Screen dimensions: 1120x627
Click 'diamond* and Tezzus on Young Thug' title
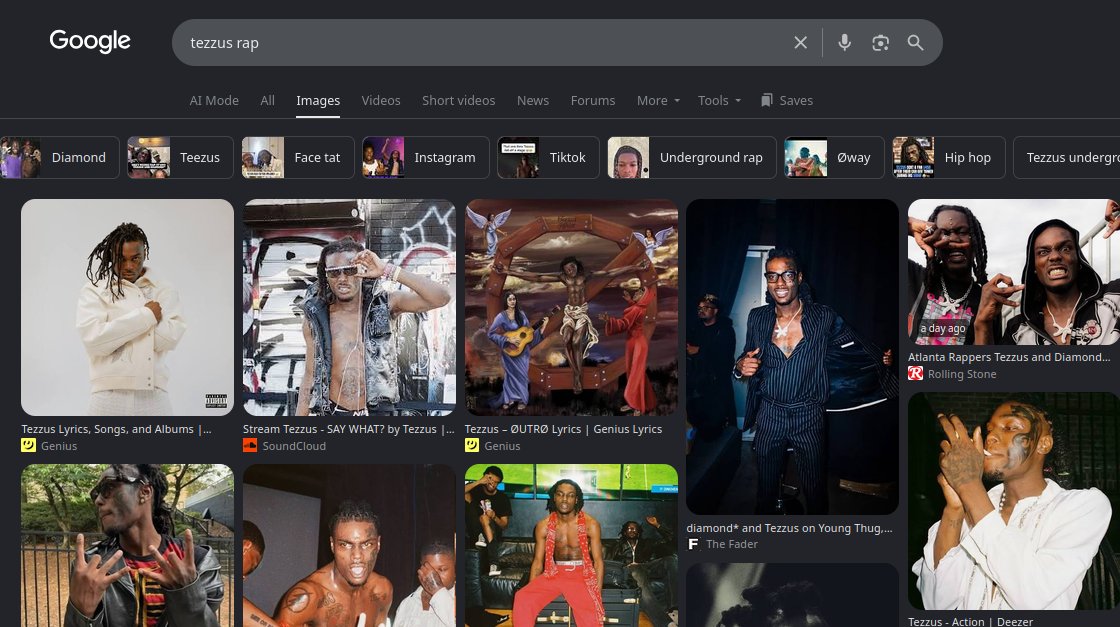pyautogui.click(x=789, y=528)
